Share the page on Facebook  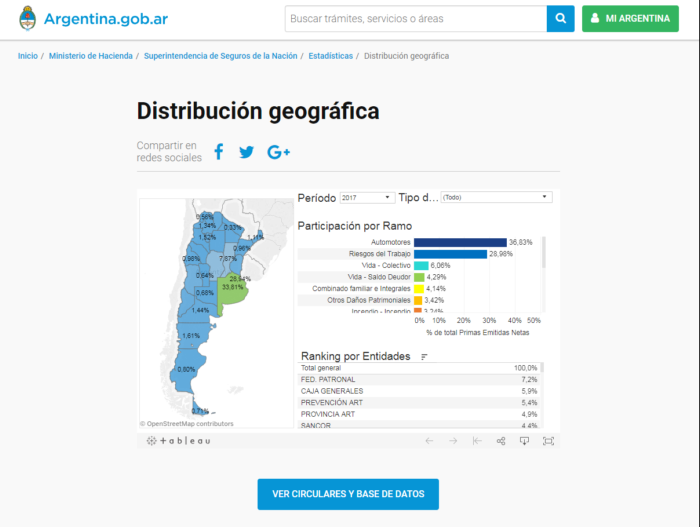[x=219, y=152]
